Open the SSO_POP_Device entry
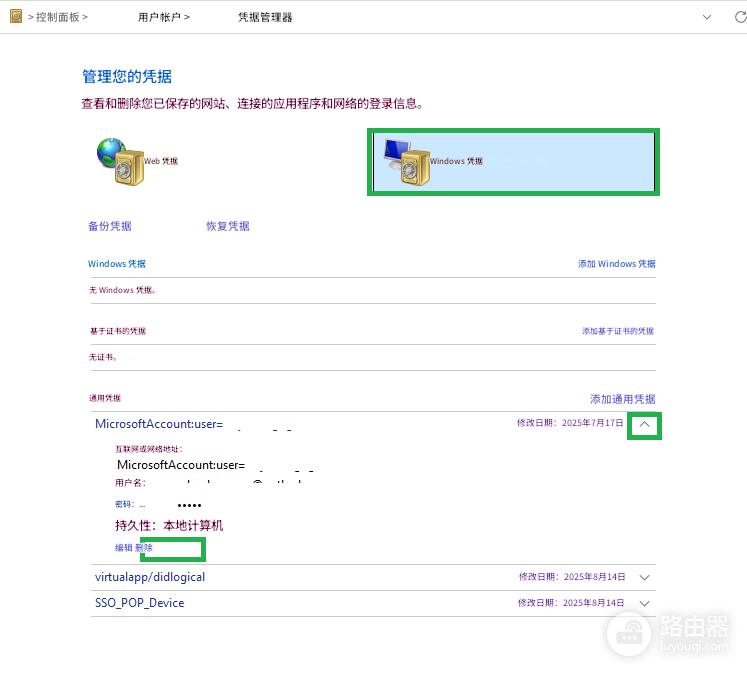The image size is (747, 674). point(140,603)
